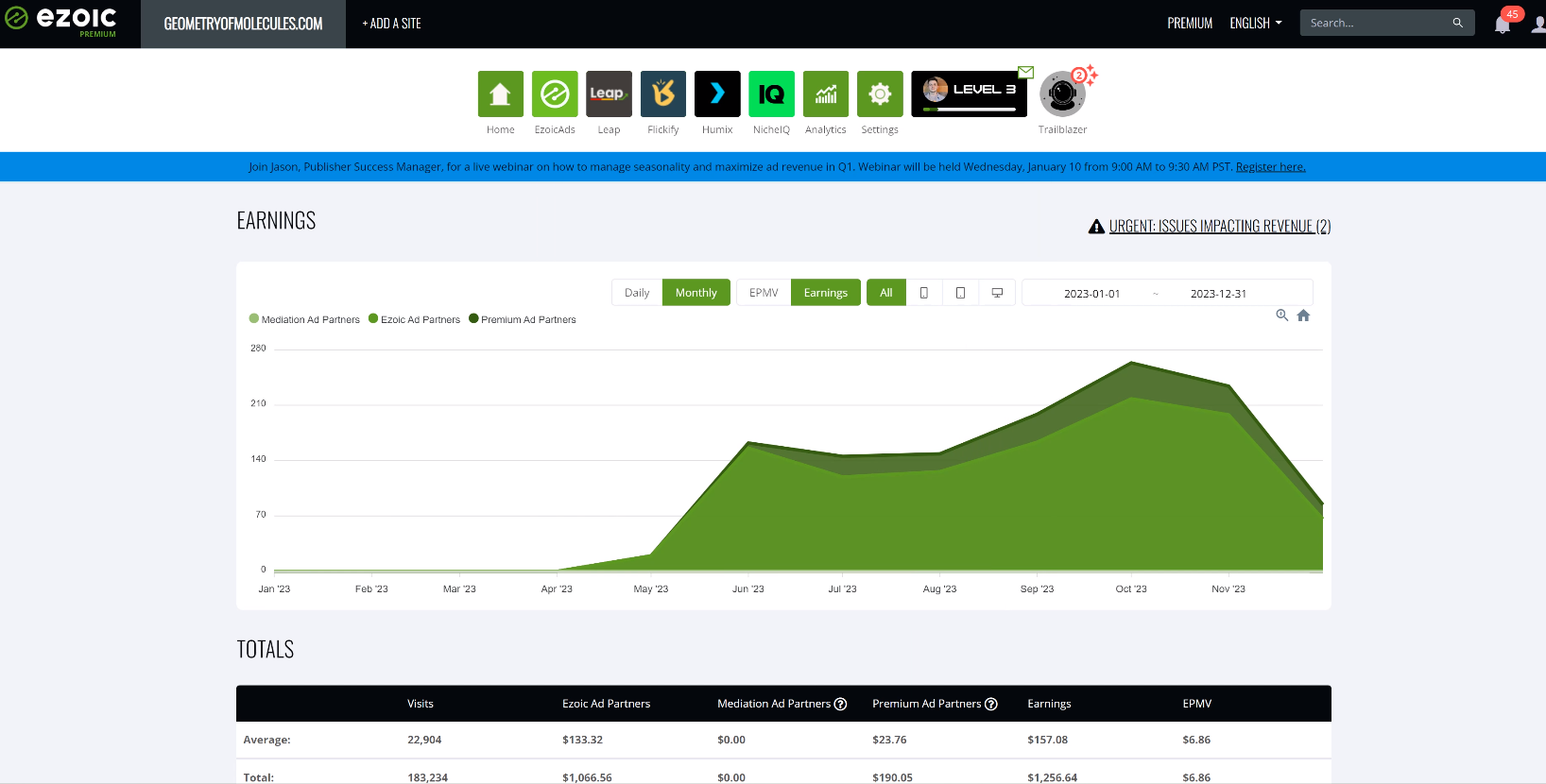This screenshot has height=784, width=1546.
Task: Select total earnings value $1,256.64
Action: point(1052,777)
